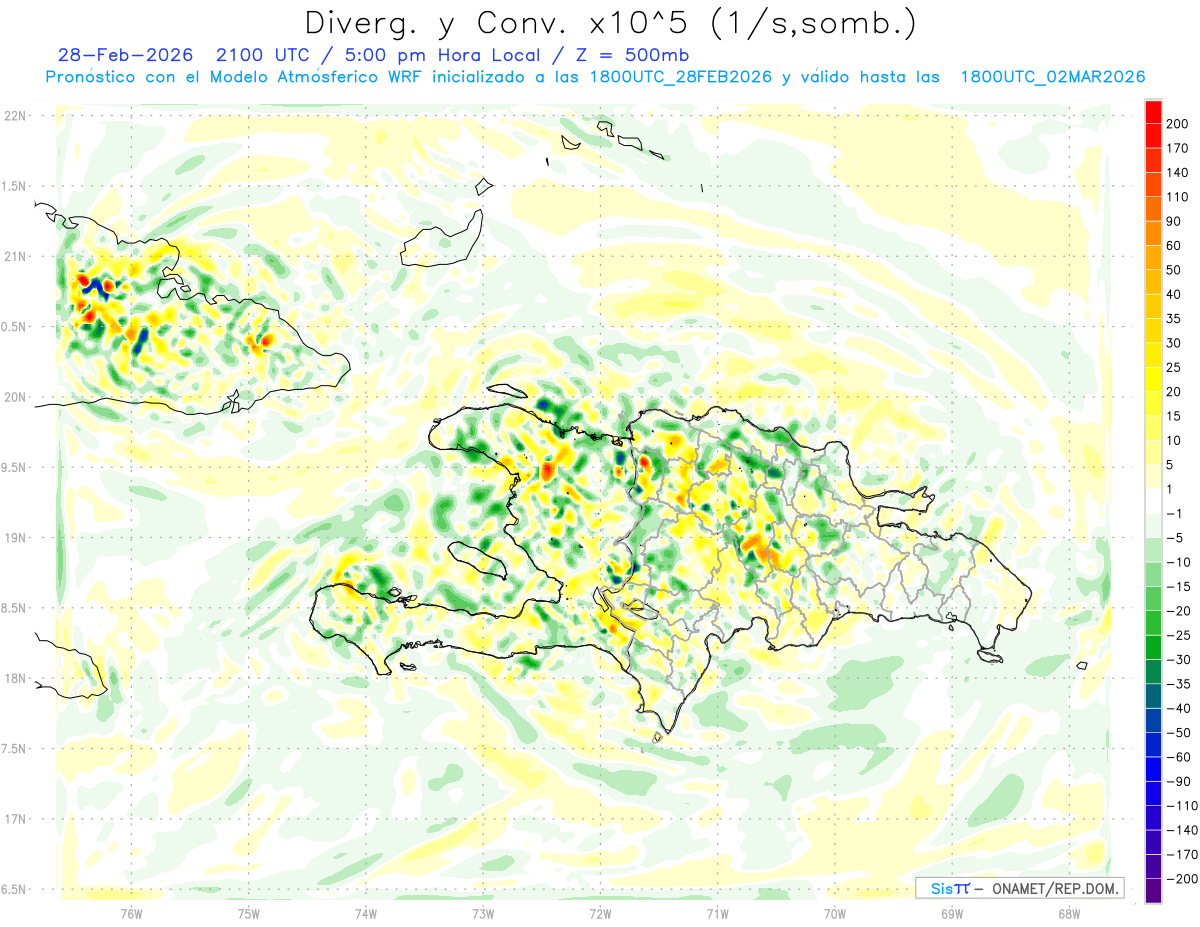The width and height of the screenshot is (1200, 927).
Task: Click the '6.5N' latitude tick label
Action: coord(14,889)
